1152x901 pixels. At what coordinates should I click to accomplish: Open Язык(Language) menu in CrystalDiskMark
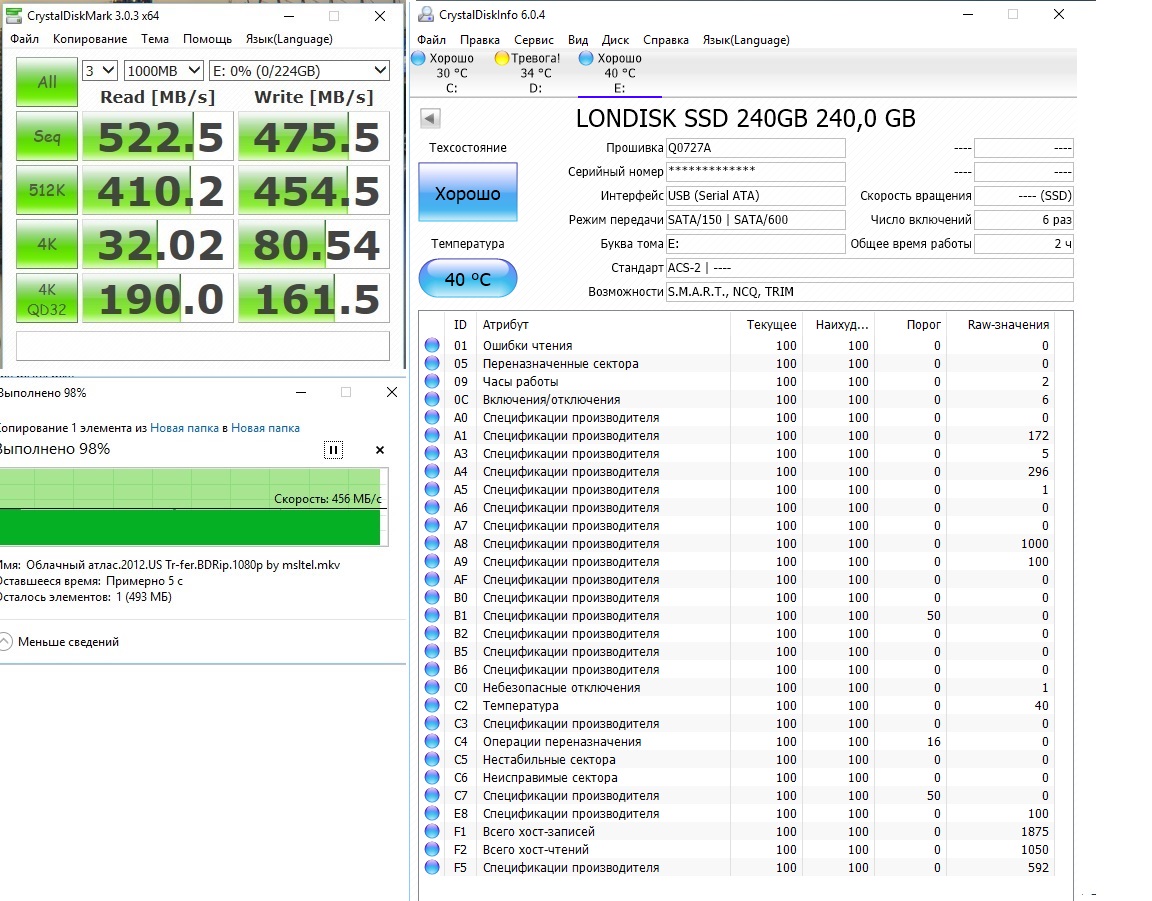289,39
